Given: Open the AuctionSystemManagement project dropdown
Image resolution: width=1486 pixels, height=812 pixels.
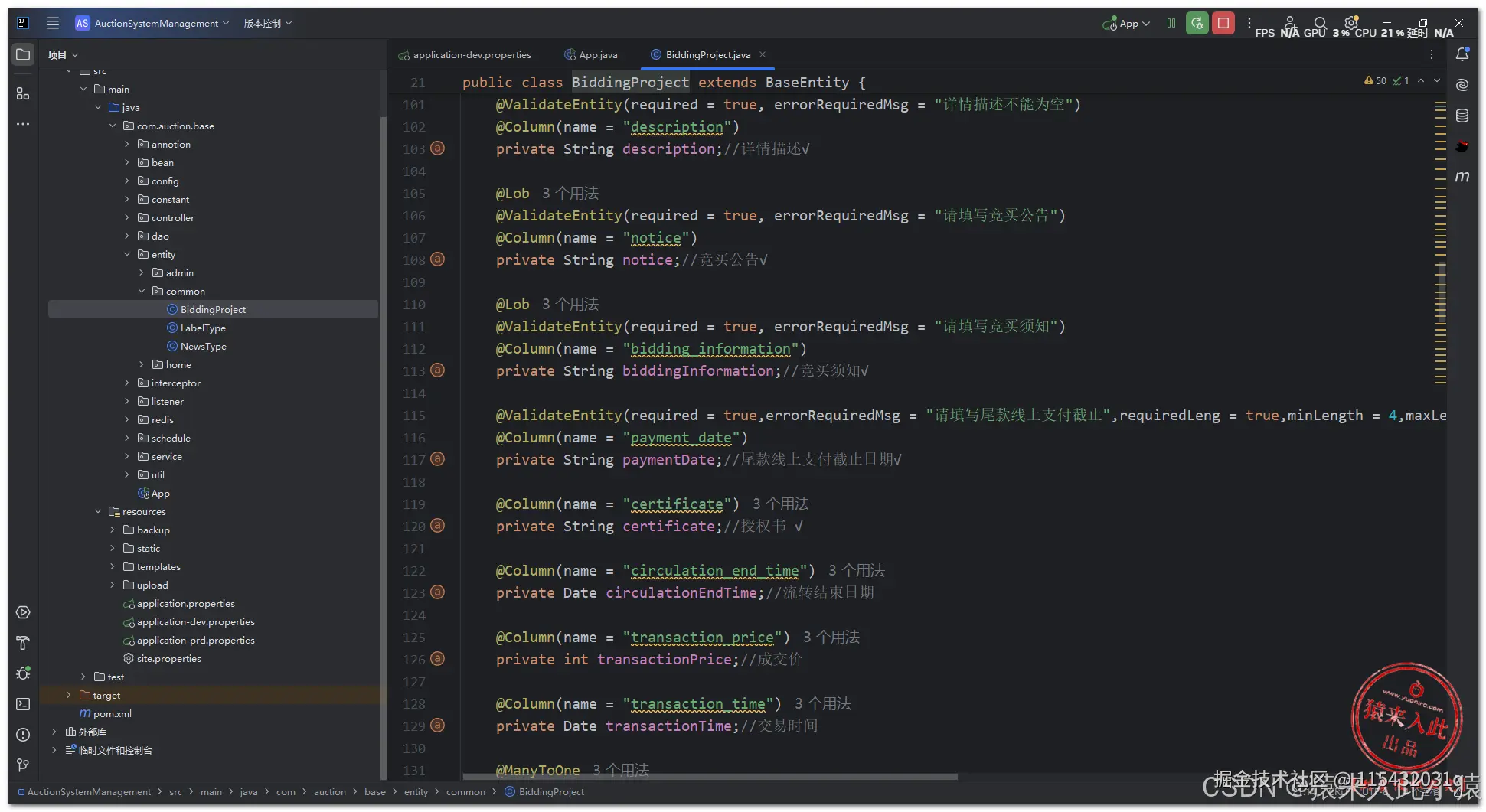Looking at the screenshot, I should (152, 23).
